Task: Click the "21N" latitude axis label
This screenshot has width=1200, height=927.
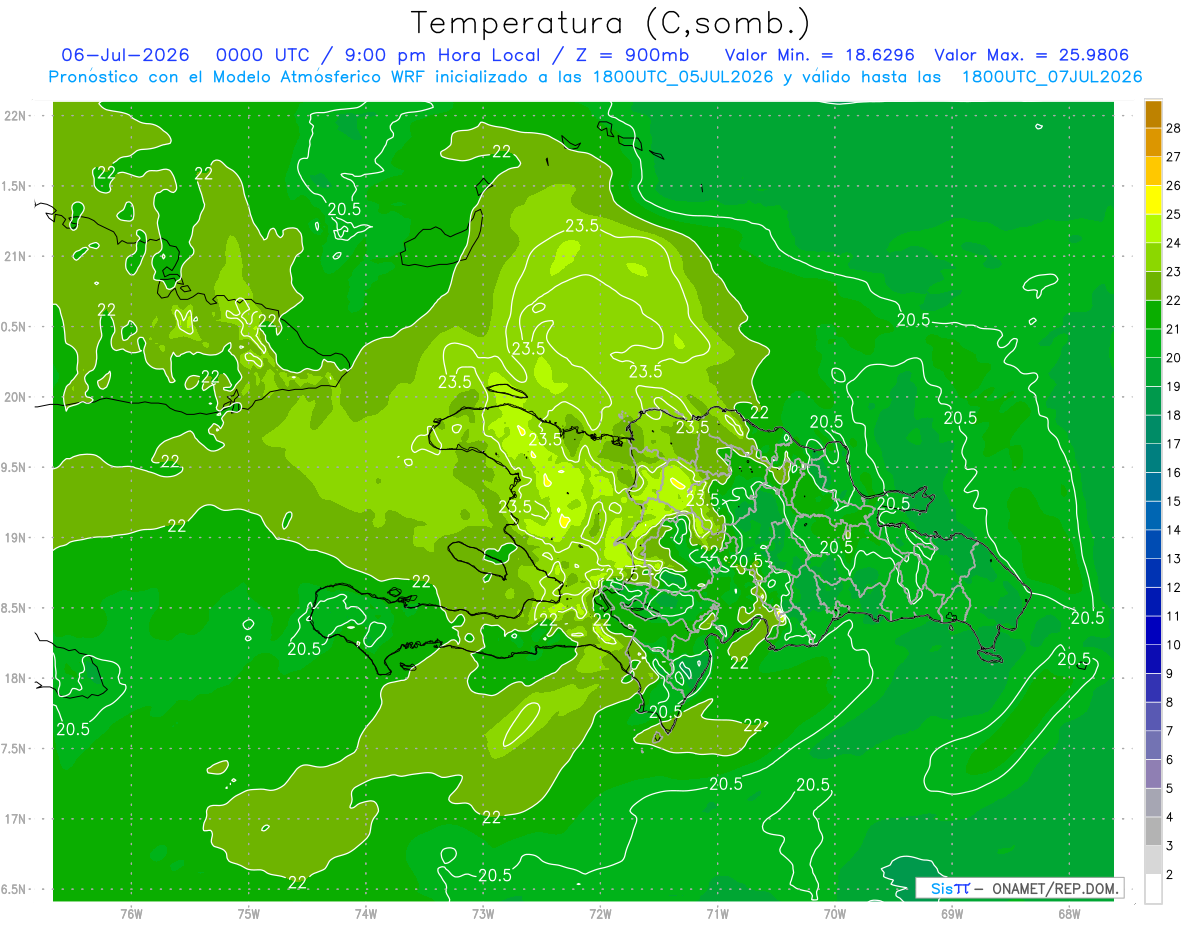Action: click(15, 257)
